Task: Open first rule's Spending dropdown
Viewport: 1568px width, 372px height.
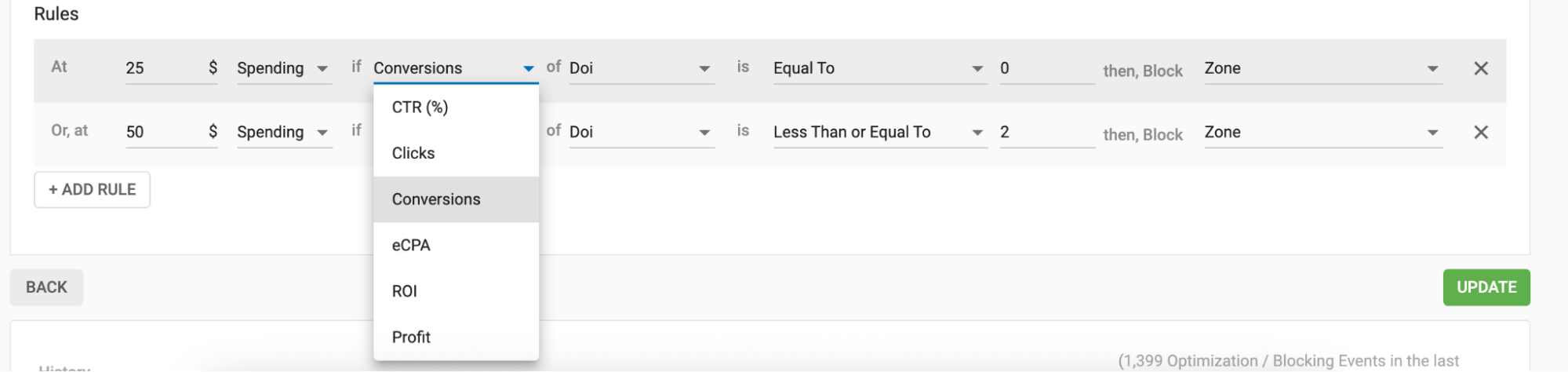Action: 283,68
